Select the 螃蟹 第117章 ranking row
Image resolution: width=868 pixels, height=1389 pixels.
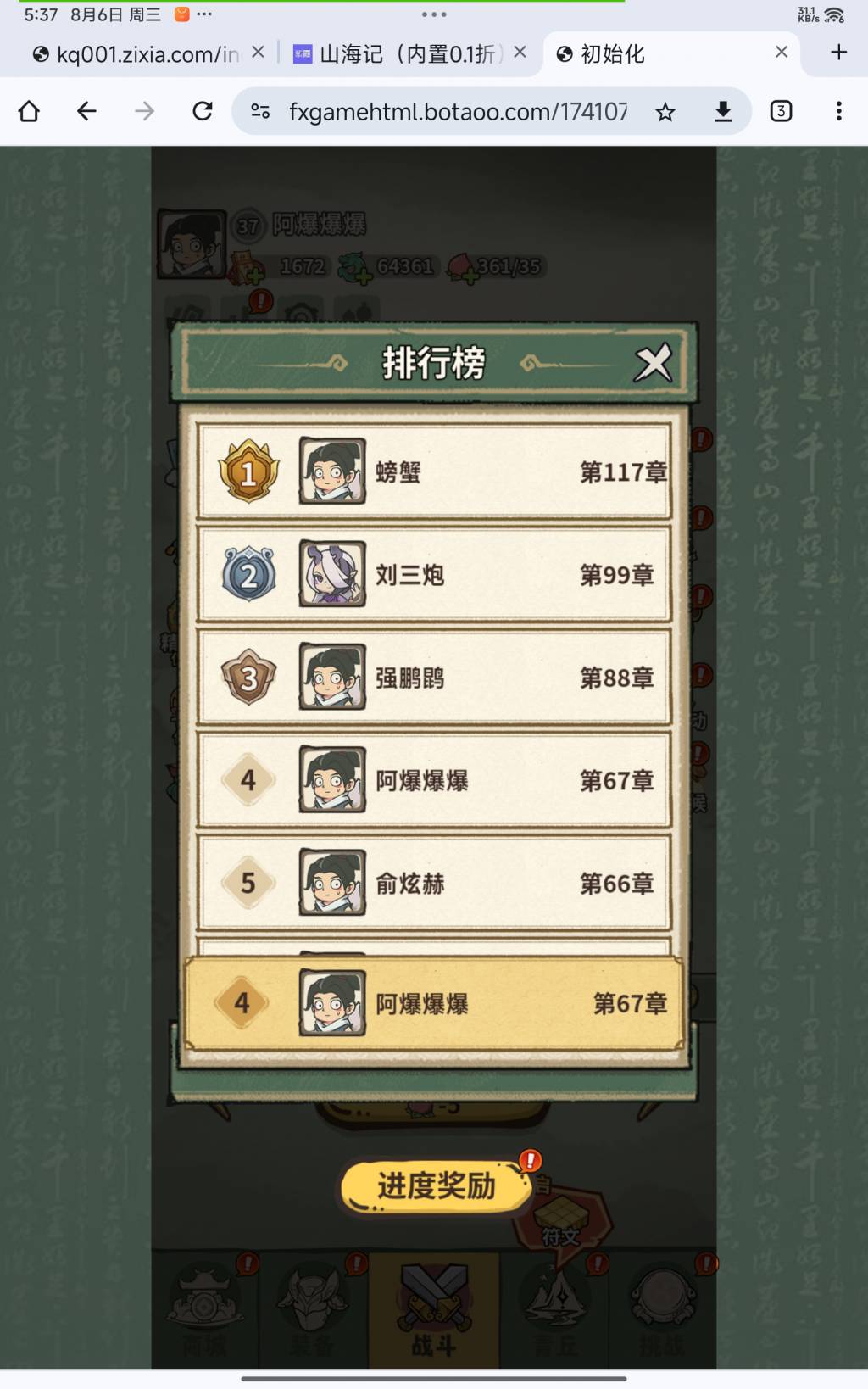(434, 471)
